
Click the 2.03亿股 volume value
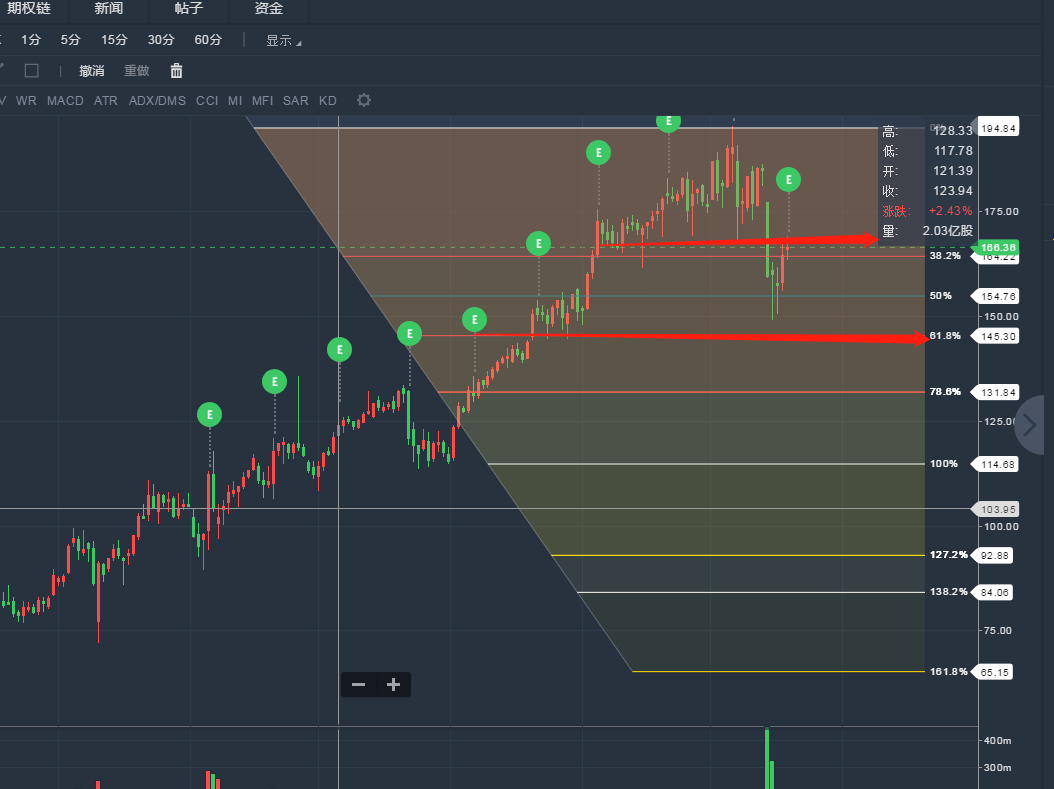tap(948, 231)
